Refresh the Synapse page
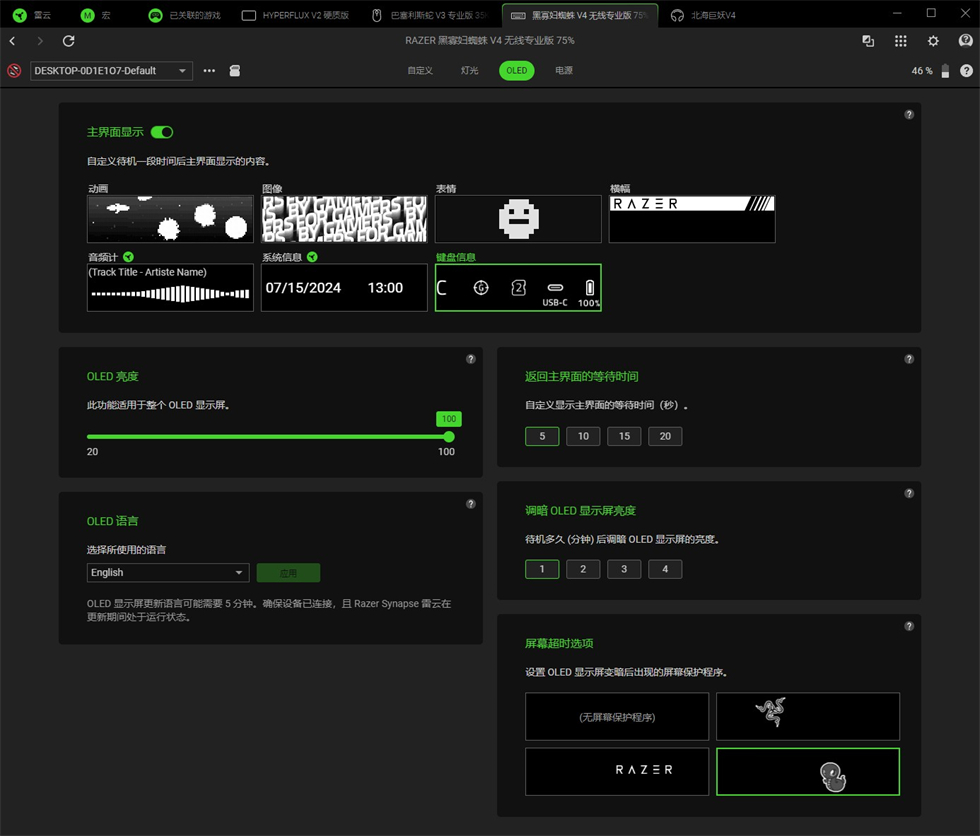Viewport: 980px width, 836px height. 69,41
